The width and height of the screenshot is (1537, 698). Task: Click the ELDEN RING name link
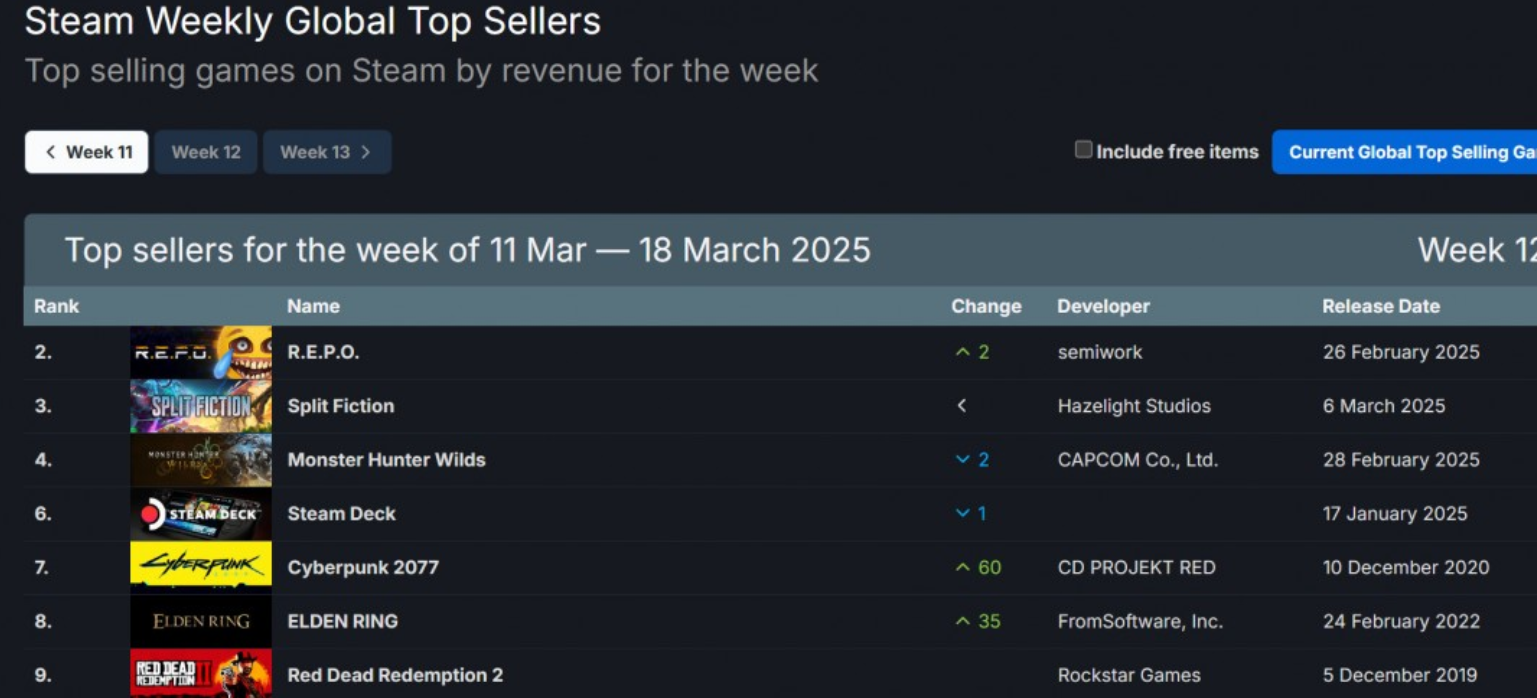(x=343, y=622)
